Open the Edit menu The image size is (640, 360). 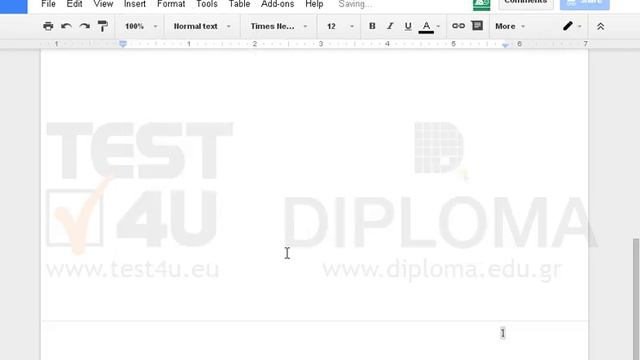(x=74, y=4)
